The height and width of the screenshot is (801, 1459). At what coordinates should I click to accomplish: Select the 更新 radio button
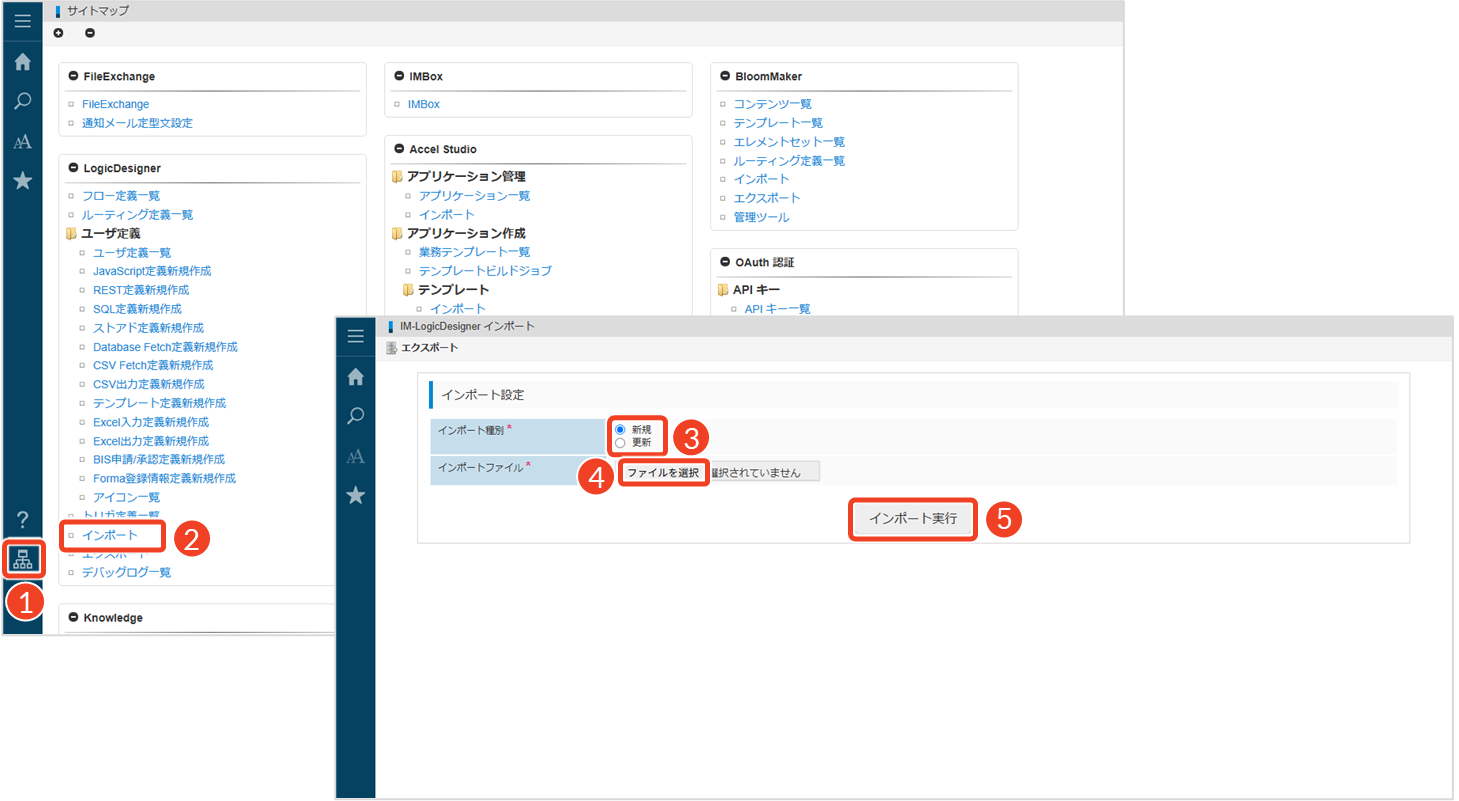click(620, 442)
